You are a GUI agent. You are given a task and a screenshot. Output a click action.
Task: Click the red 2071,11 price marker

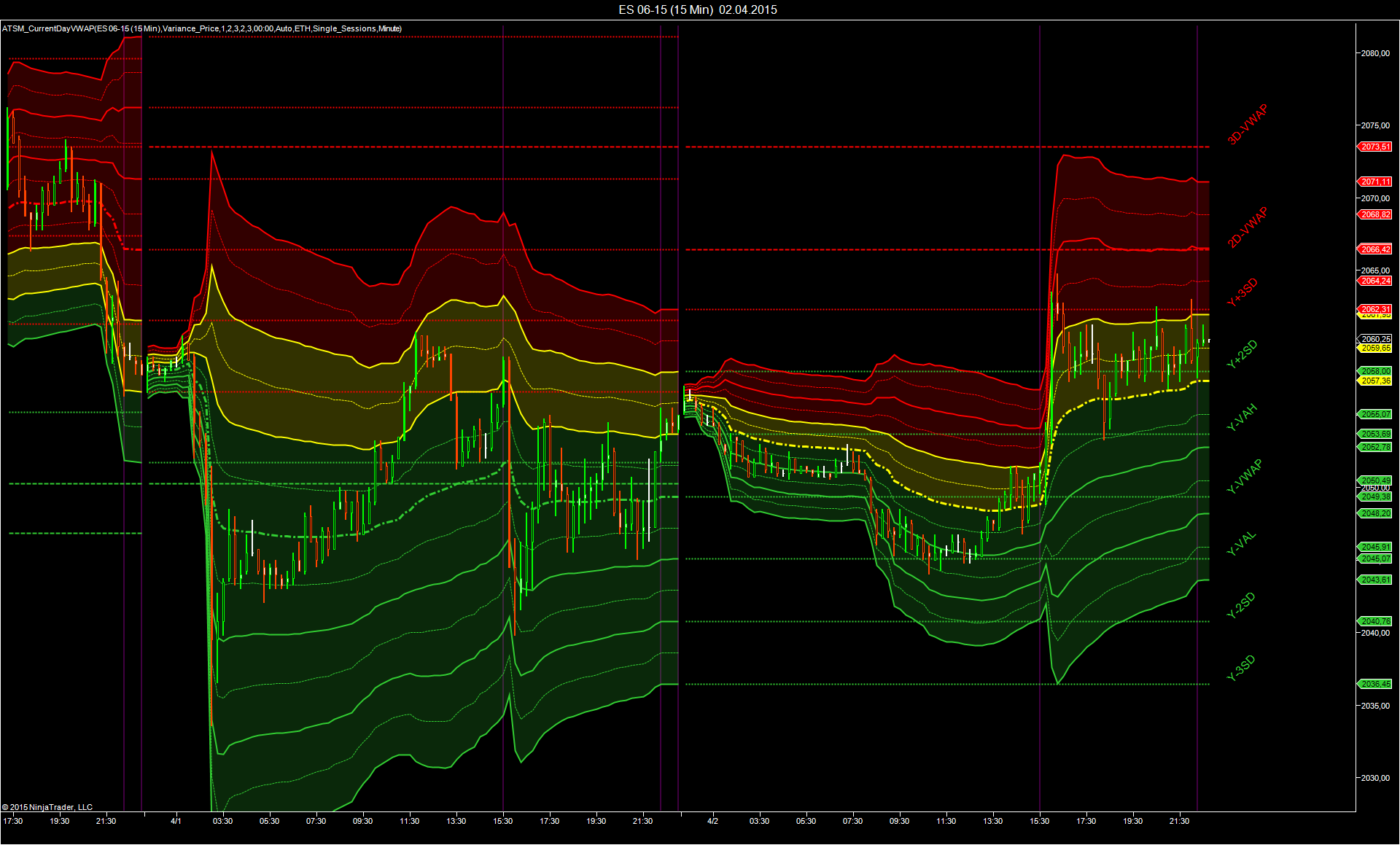1375,182
